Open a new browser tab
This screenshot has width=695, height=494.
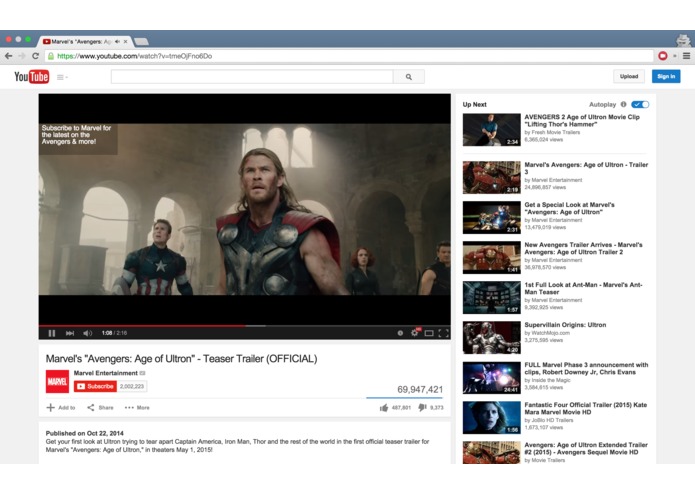point(141,42)
